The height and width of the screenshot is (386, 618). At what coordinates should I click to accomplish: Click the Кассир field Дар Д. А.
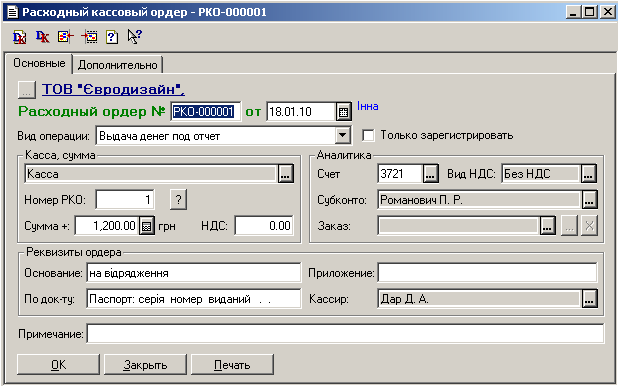click(479, 299)
